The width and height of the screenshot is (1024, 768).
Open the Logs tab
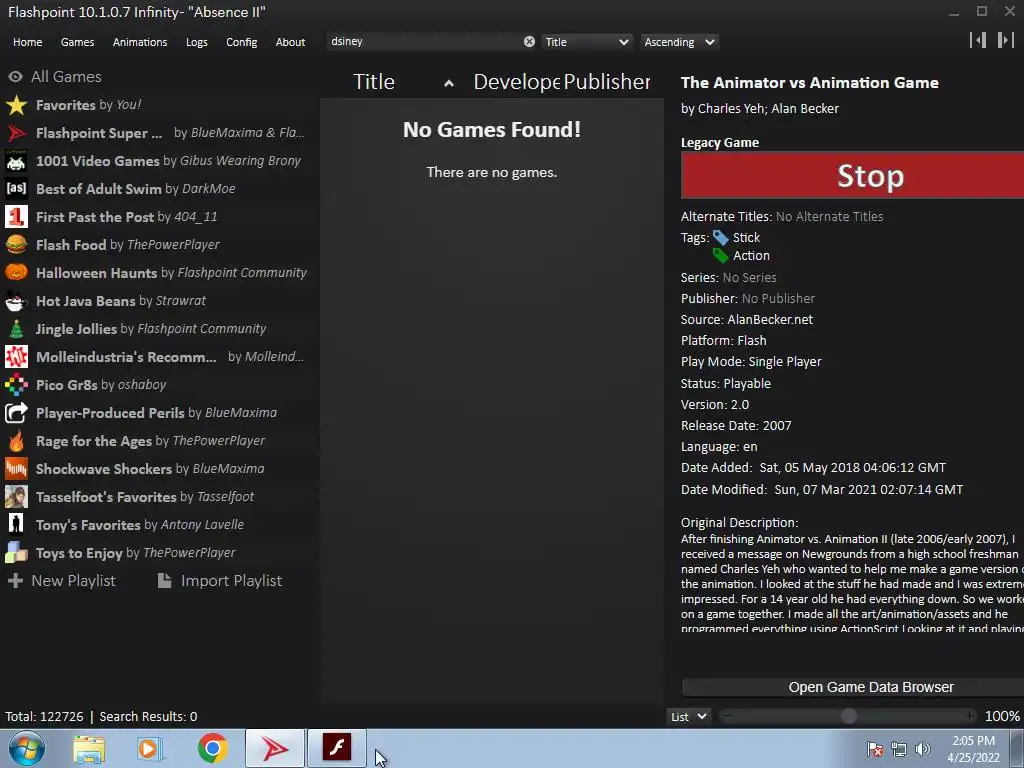pos(197,42)
